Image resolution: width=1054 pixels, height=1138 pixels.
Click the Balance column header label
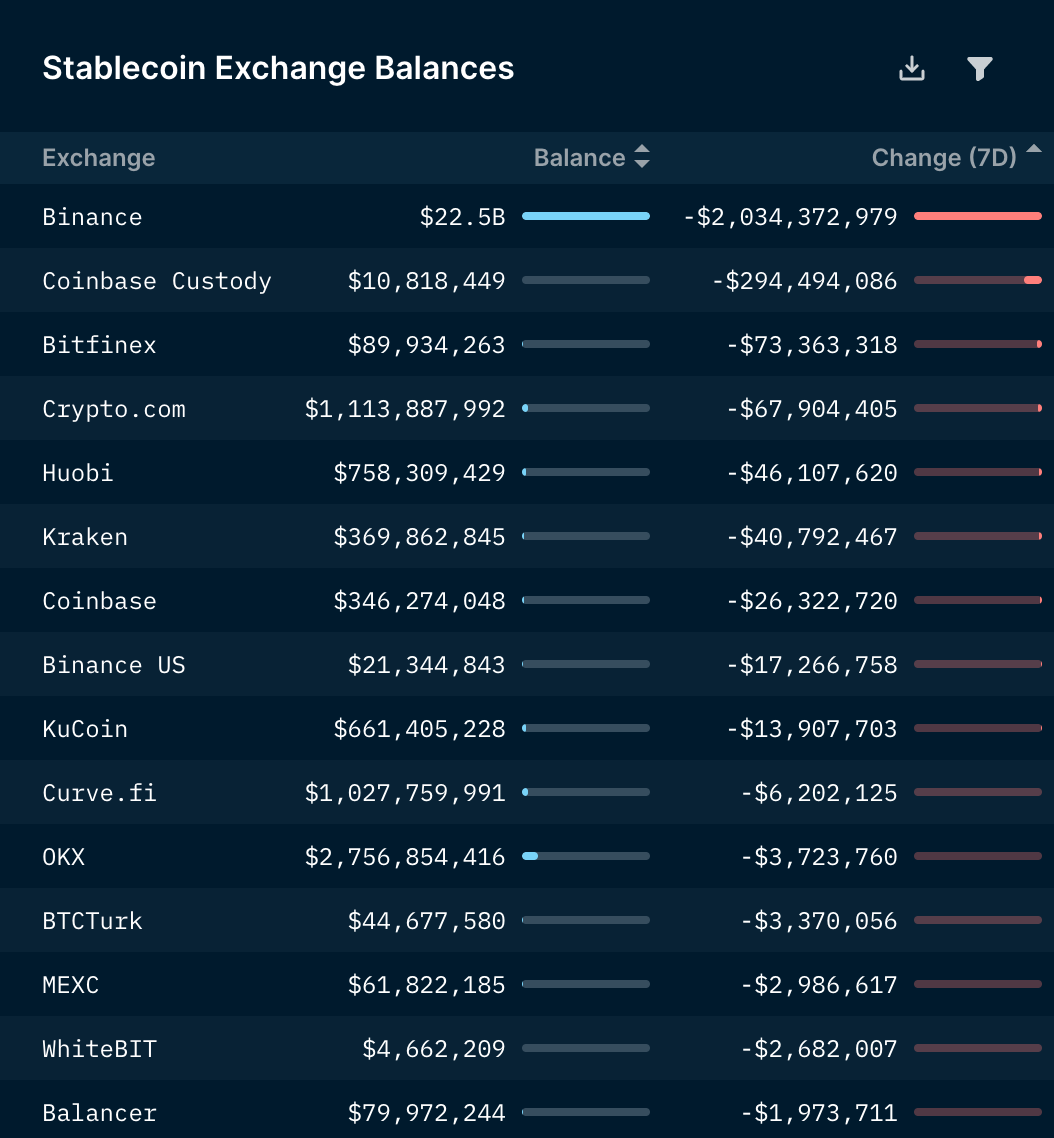tap(579, 157)
